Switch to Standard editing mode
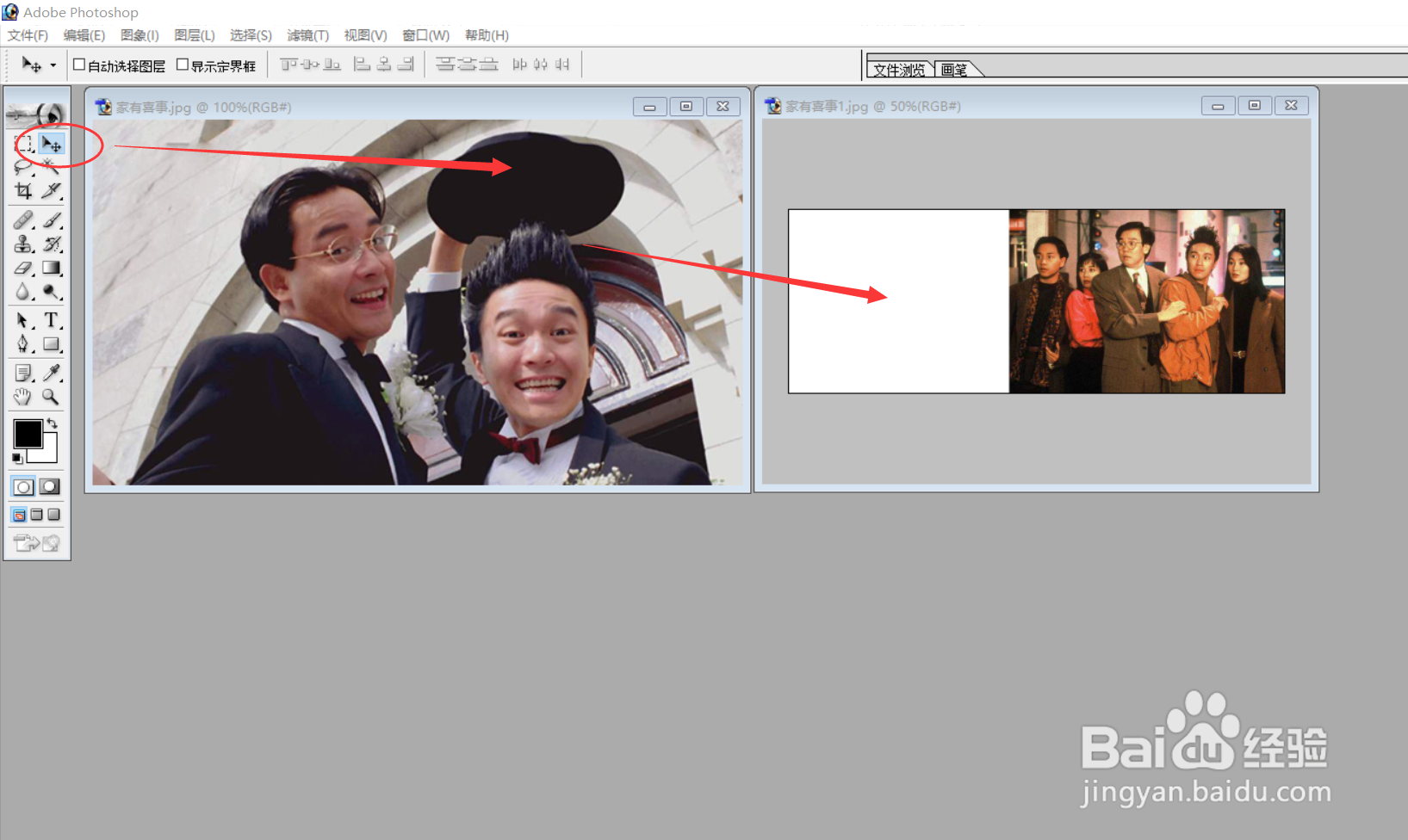This screenshot has height=840, width=1408. pyautogui.click(x=23, y=487)
